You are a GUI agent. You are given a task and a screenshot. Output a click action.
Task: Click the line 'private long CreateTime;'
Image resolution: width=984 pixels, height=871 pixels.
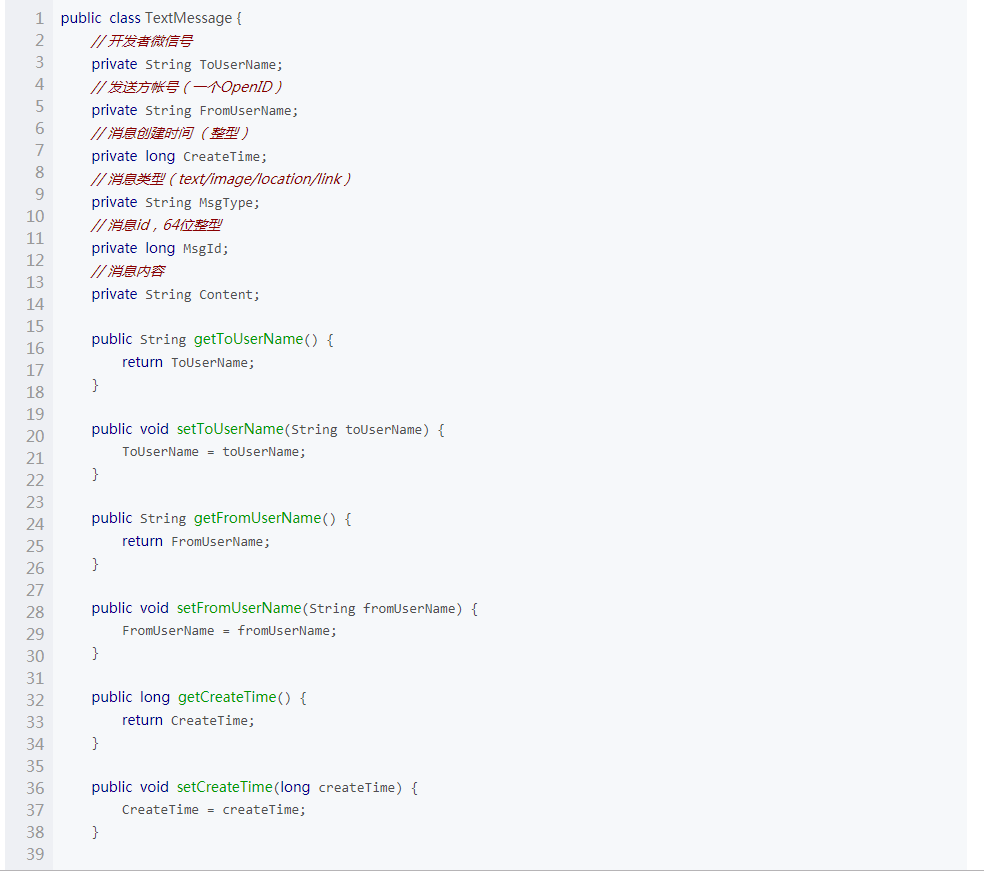[x=179, y=156]
